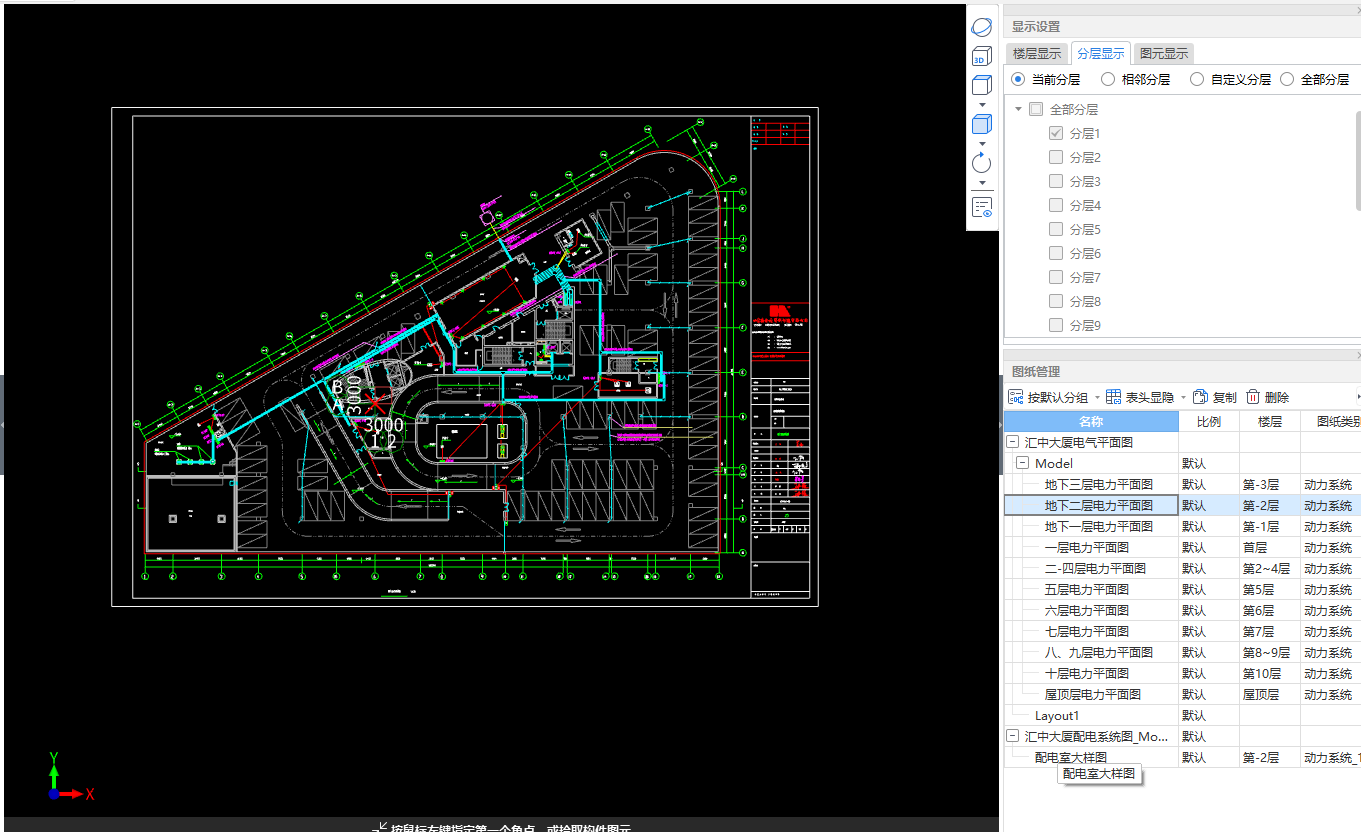
Task: Click the wireframe cube view icon
Action: point(982,85)
